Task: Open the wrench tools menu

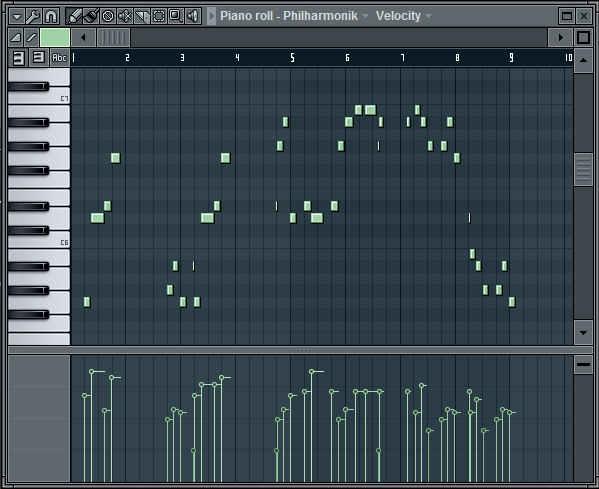Action: (34, 16)
